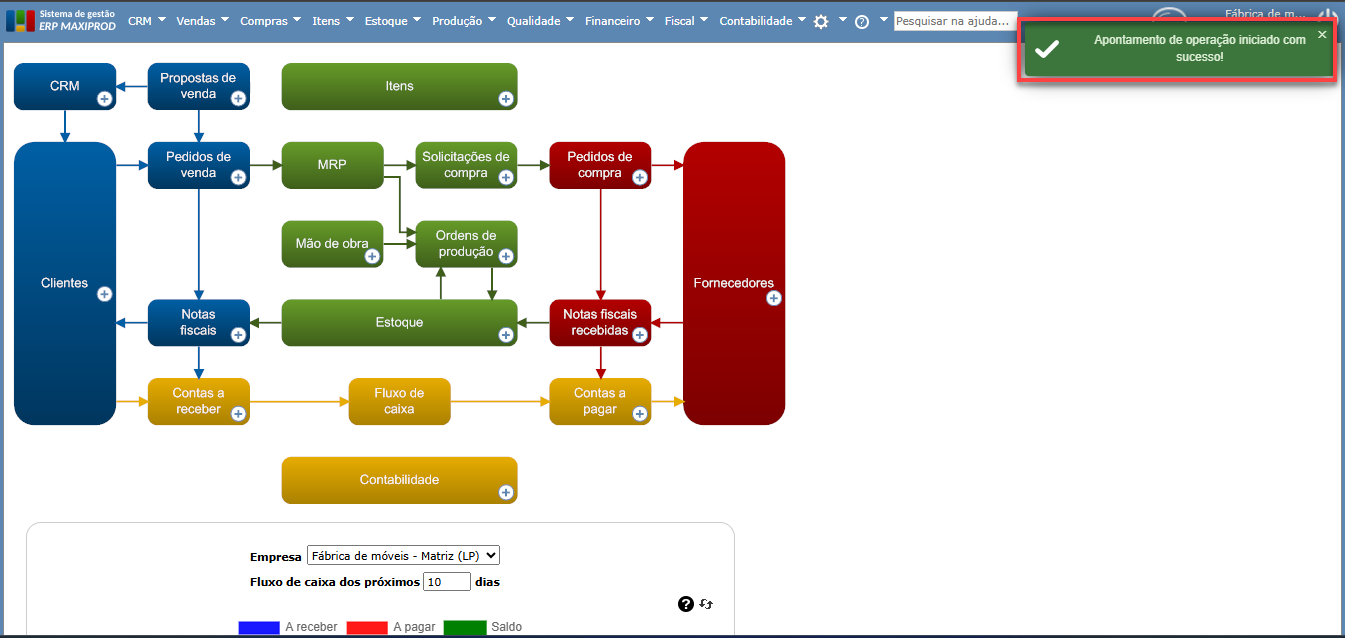Click the cash flow days input field
The width and height of the screenshot is (1345, 638).
(x=447, y=581)
